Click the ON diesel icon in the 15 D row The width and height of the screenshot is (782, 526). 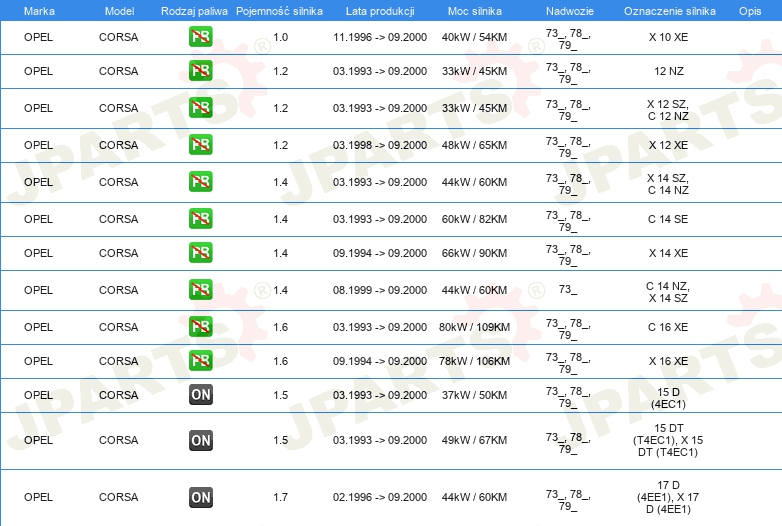click(200, 394)
